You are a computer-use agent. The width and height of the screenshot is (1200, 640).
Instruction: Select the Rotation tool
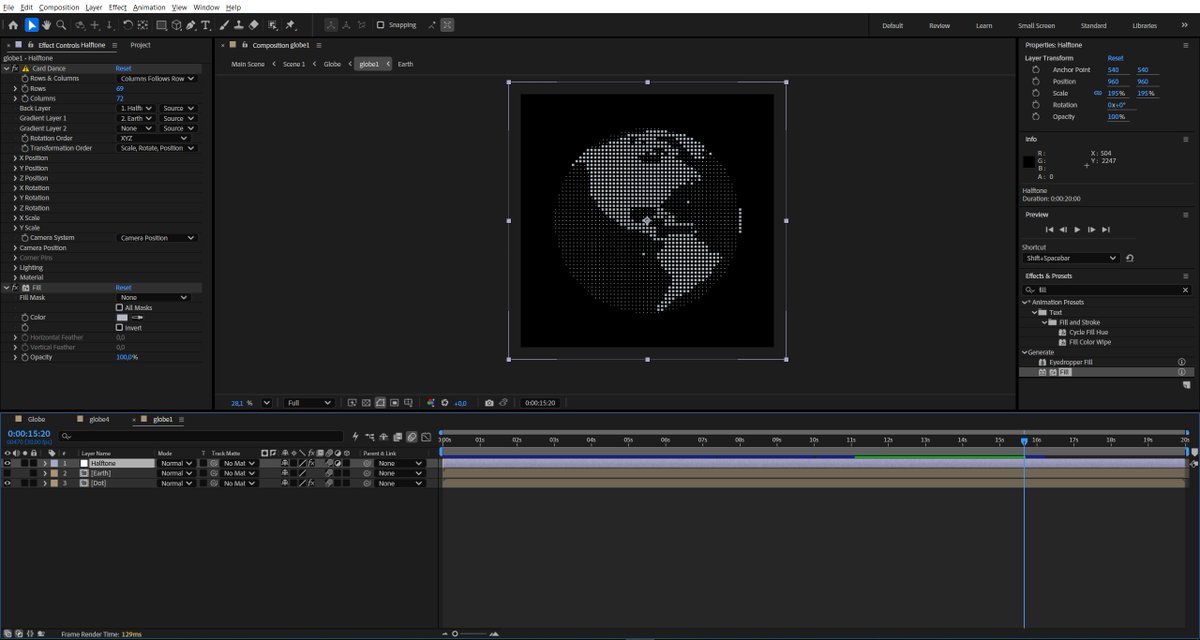pos(127,25)
